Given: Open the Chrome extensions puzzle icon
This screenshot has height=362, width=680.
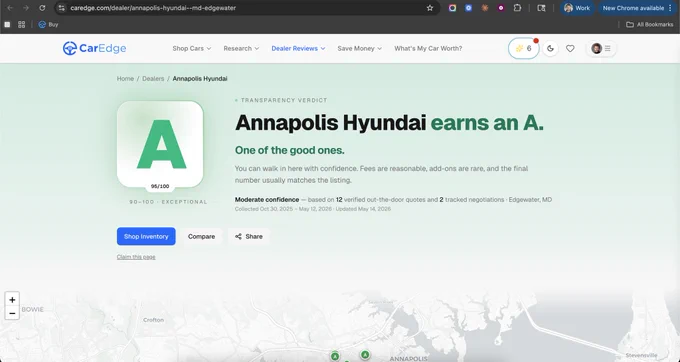Looking at the screenshot, I should pos(517,8).
